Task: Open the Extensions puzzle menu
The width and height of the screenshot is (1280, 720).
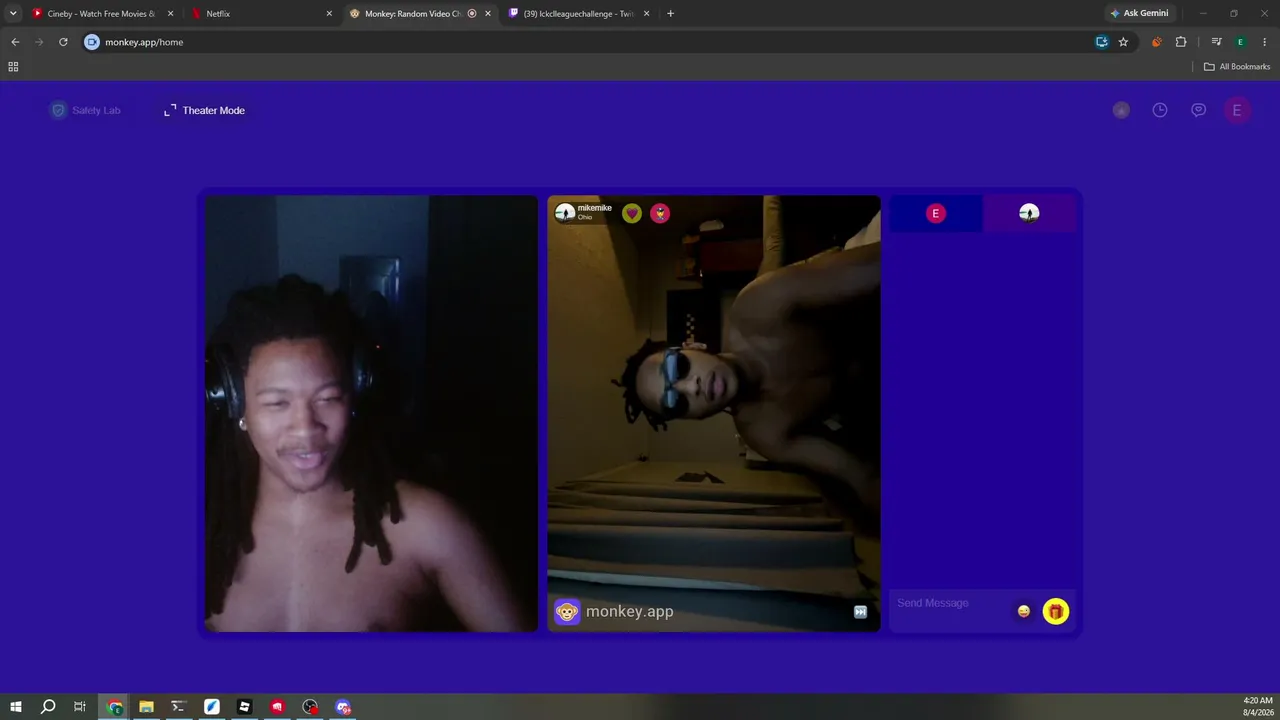Action: click(x=1181, y=42)
